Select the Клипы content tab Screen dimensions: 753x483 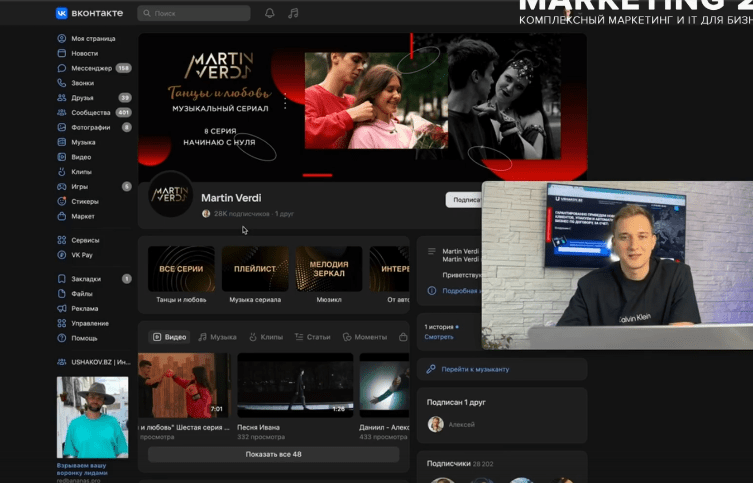click(266, 337)
